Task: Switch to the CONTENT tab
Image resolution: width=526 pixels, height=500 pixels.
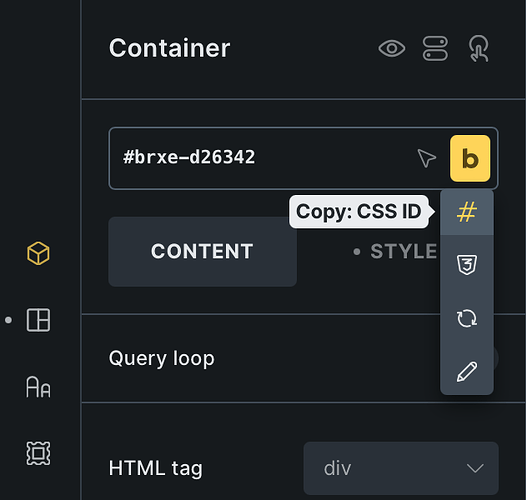Action: click(x=202, y=251)
